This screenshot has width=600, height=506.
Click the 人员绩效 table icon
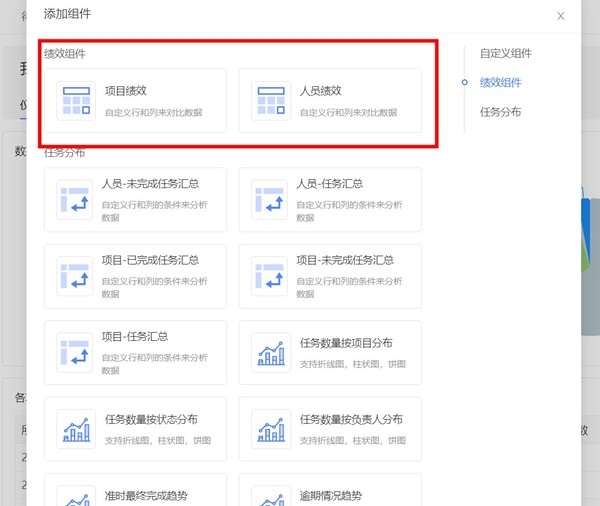tap(270, 100)
